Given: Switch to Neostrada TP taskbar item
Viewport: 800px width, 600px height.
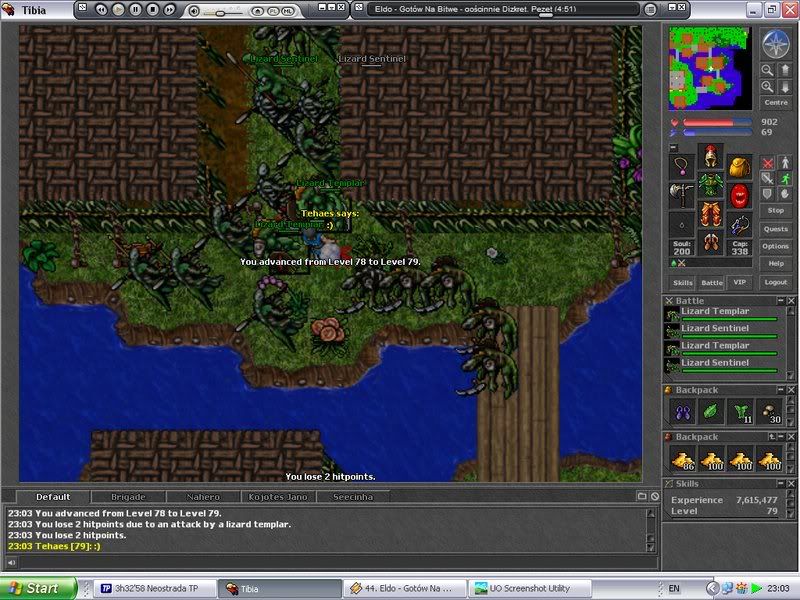Looking at the screenshot, I should [x=155, y=588].
